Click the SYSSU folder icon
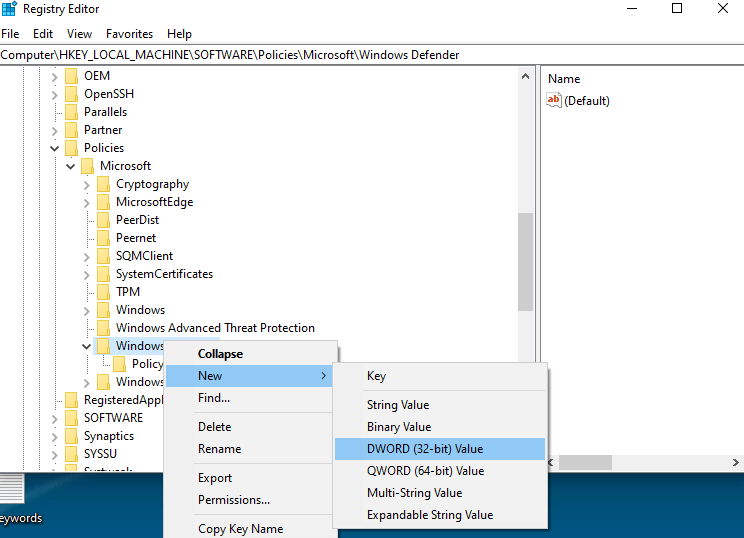The width and height of the screenshot is (744, 538). (71, 455)
